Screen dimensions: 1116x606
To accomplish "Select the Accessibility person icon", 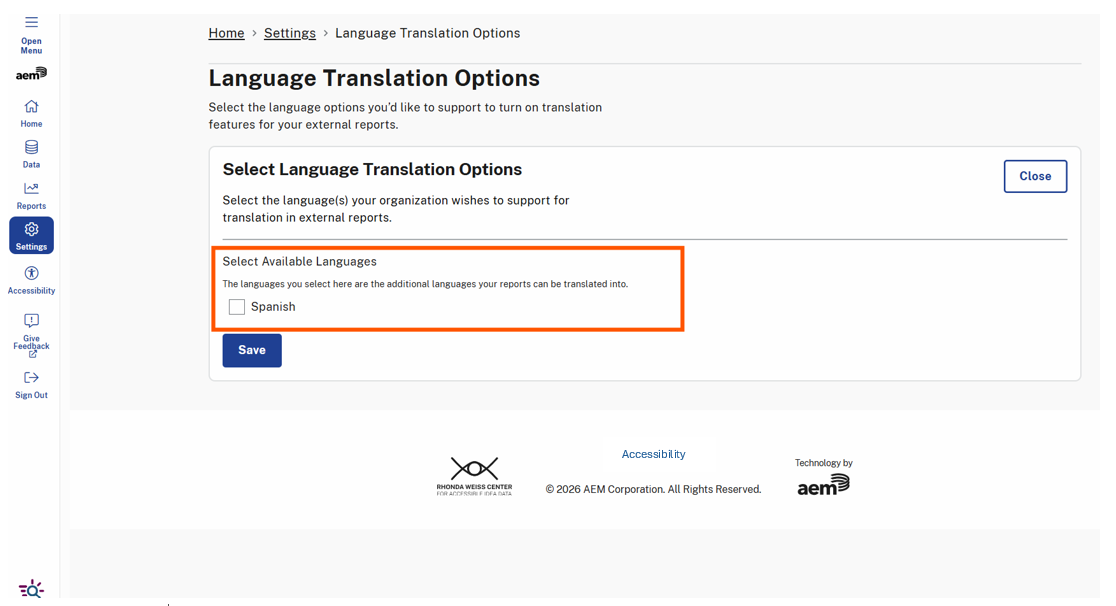I will tap(31, 274).
